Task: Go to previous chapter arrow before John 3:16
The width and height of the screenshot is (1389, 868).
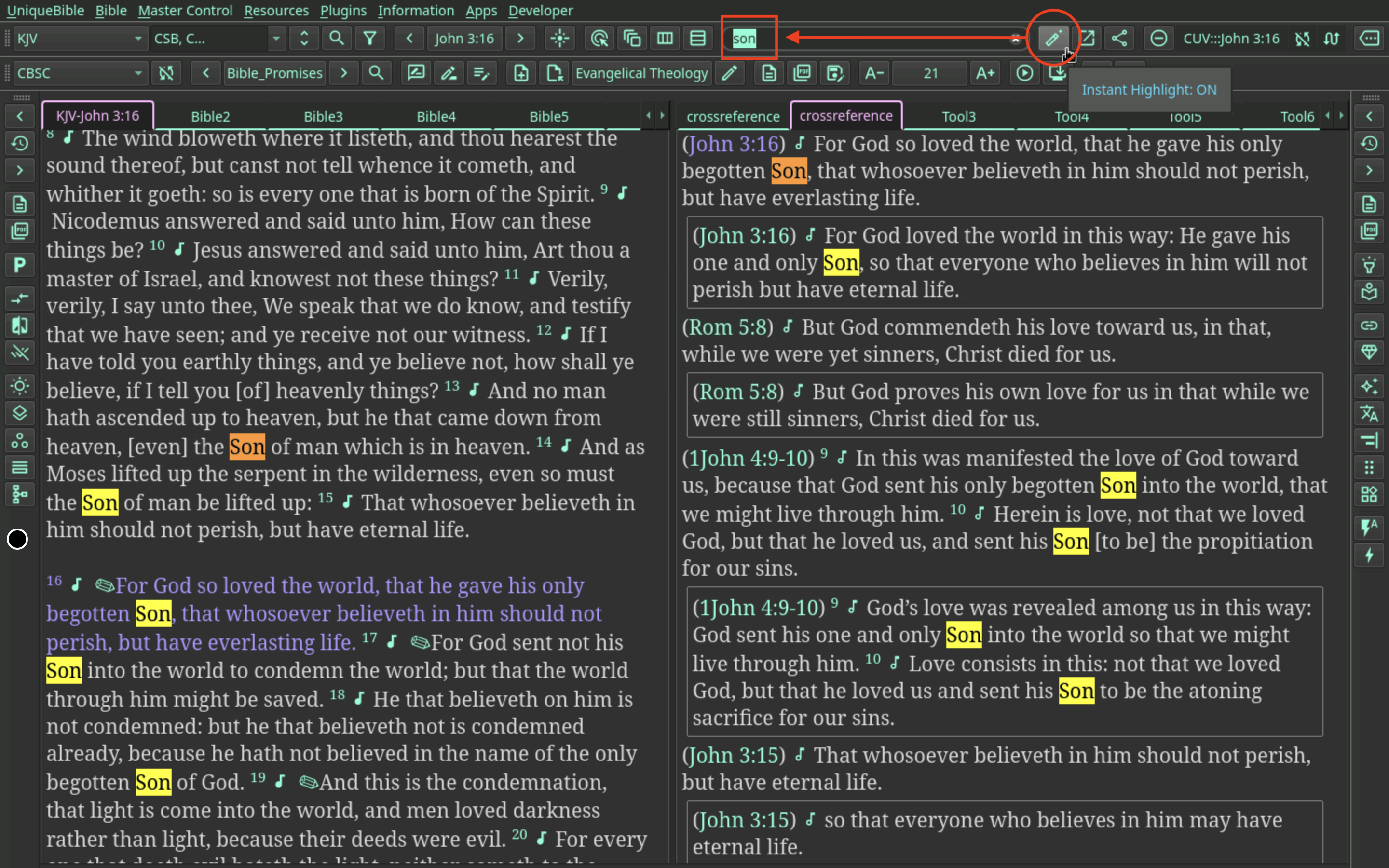Action: pos(409,39)
